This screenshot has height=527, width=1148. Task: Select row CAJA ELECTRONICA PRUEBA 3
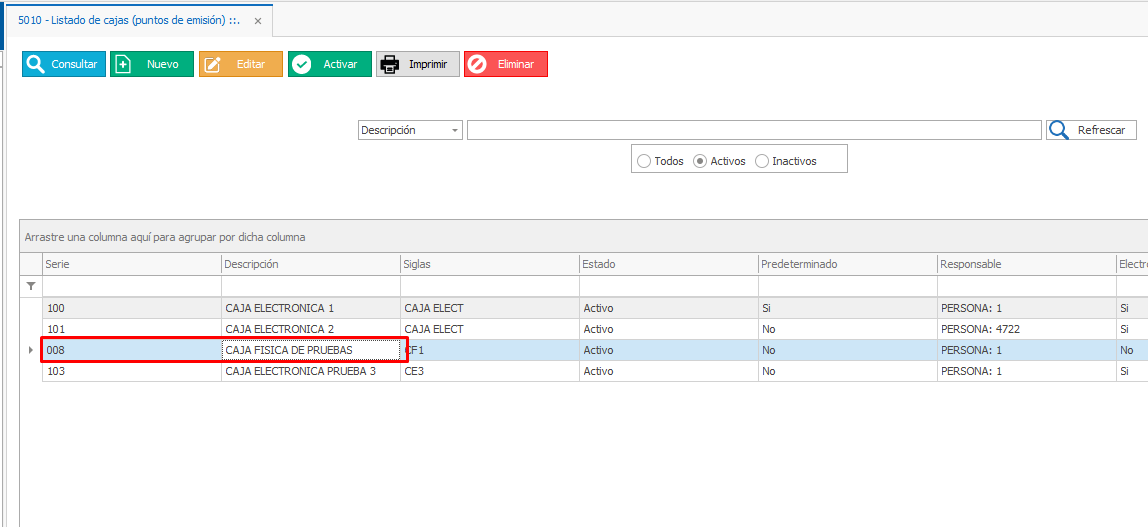300,371
